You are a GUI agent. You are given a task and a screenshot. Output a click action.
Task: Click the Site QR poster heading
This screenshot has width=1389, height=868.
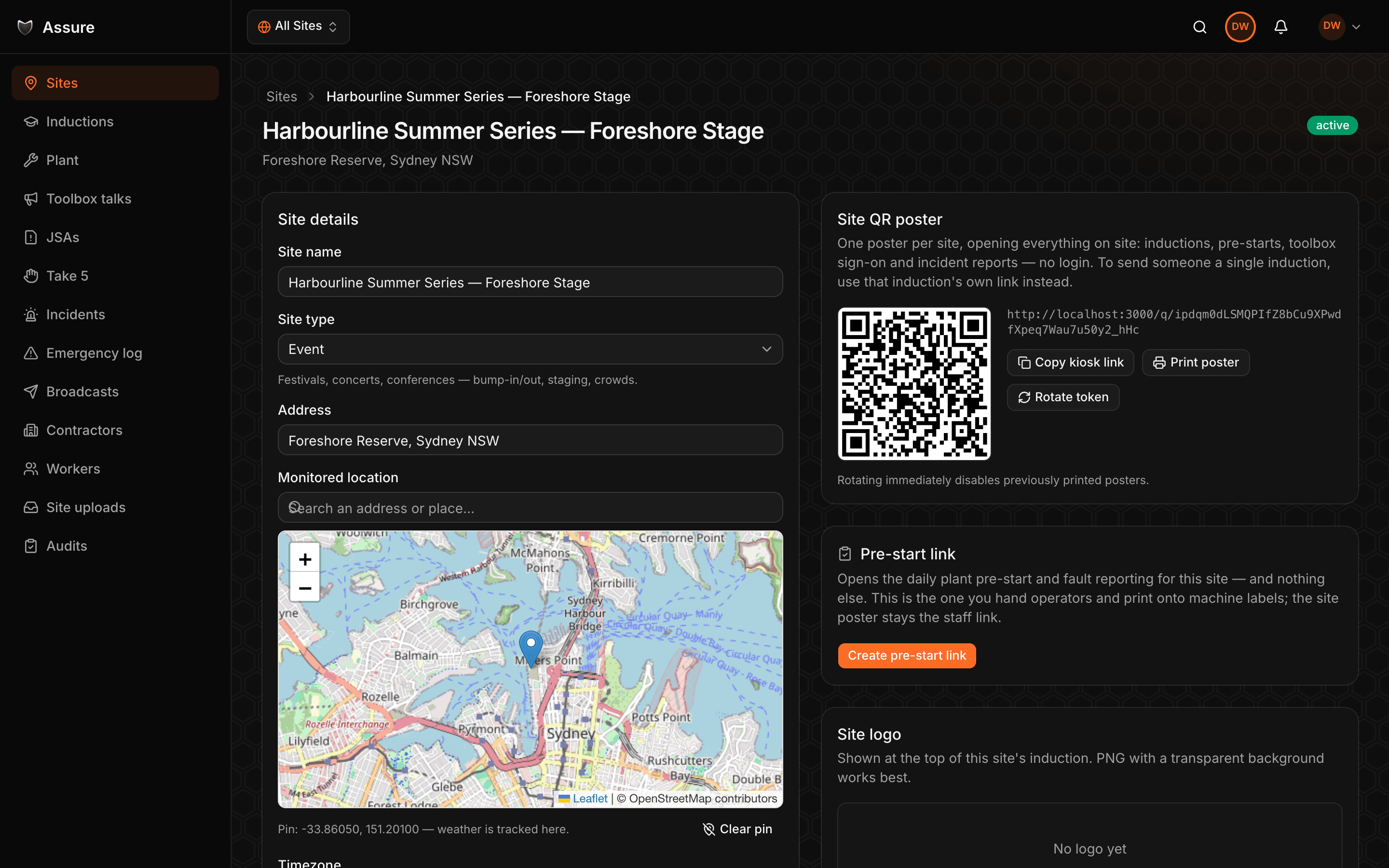click(x=889, y=219)
